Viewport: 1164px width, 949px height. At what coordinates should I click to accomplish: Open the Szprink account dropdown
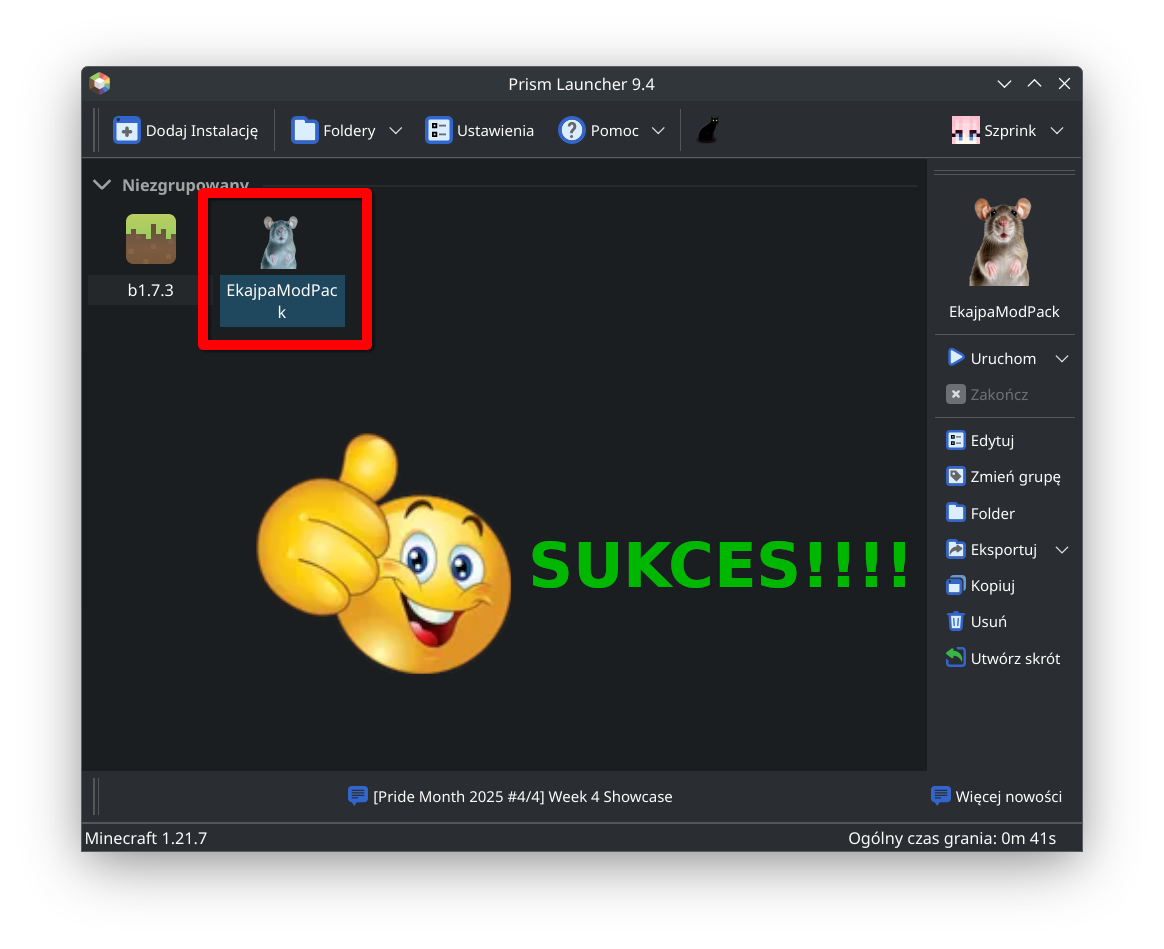point(1007,130)
